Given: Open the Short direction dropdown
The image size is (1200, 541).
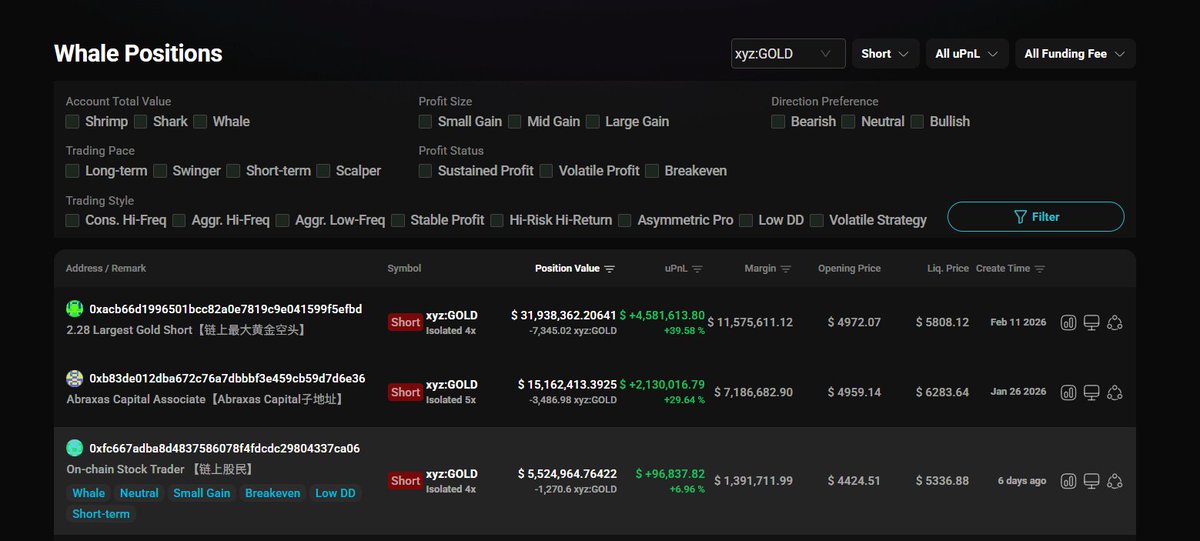Looking at the screenshot, I should point(886,54).
